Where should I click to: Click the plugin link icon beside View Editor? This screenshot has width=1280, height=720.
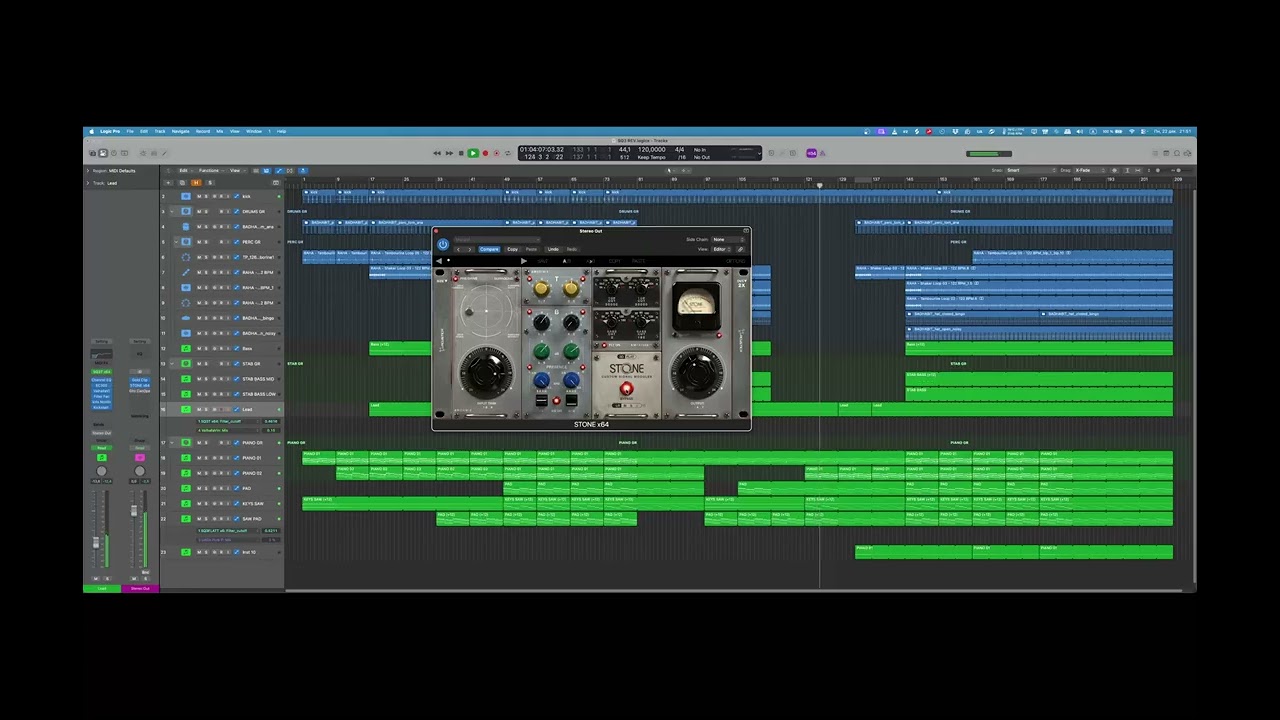pos(741,249)
